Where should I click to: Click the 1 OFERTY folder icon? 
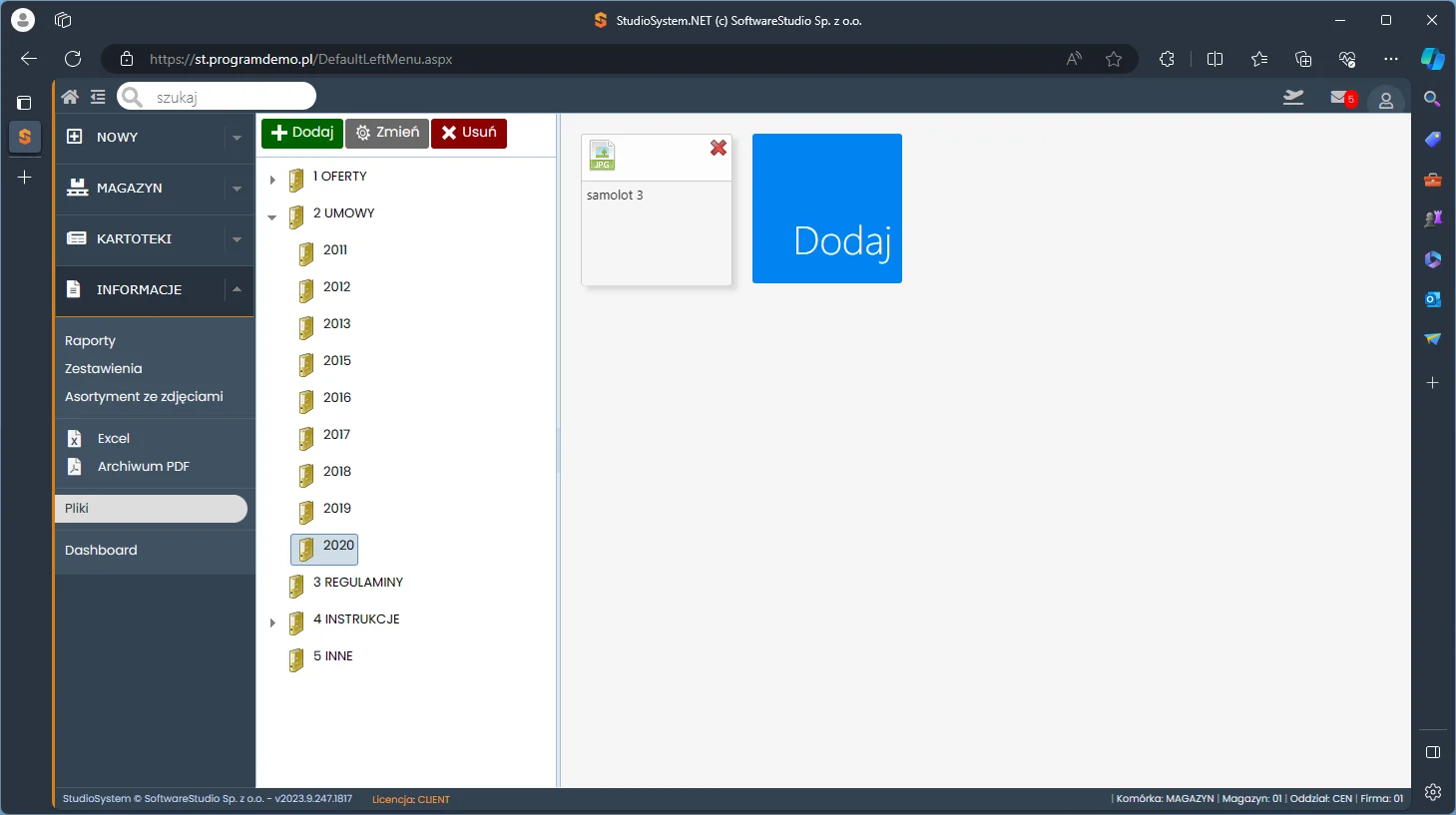[x=296, y=180]
